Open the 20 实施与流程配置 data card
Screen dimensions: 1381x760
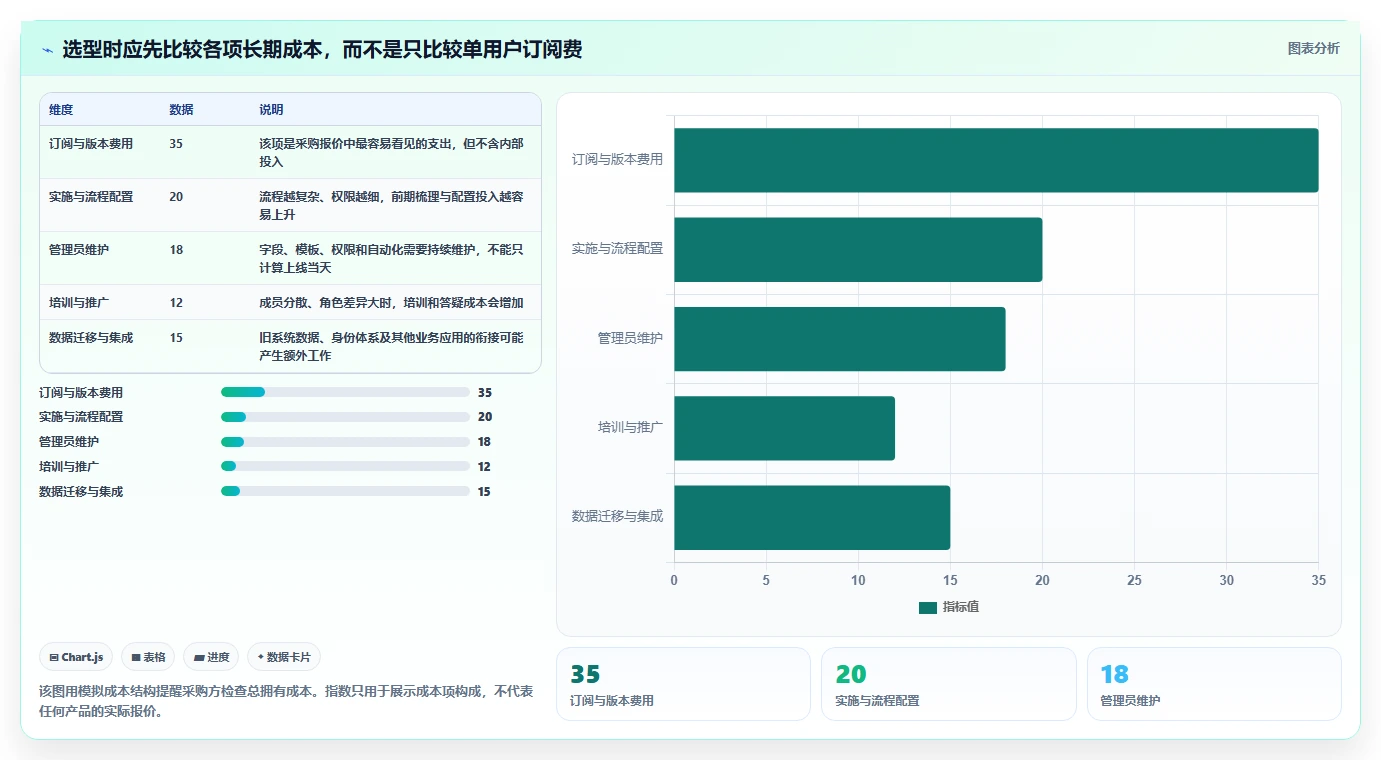(x=948, y=684)
